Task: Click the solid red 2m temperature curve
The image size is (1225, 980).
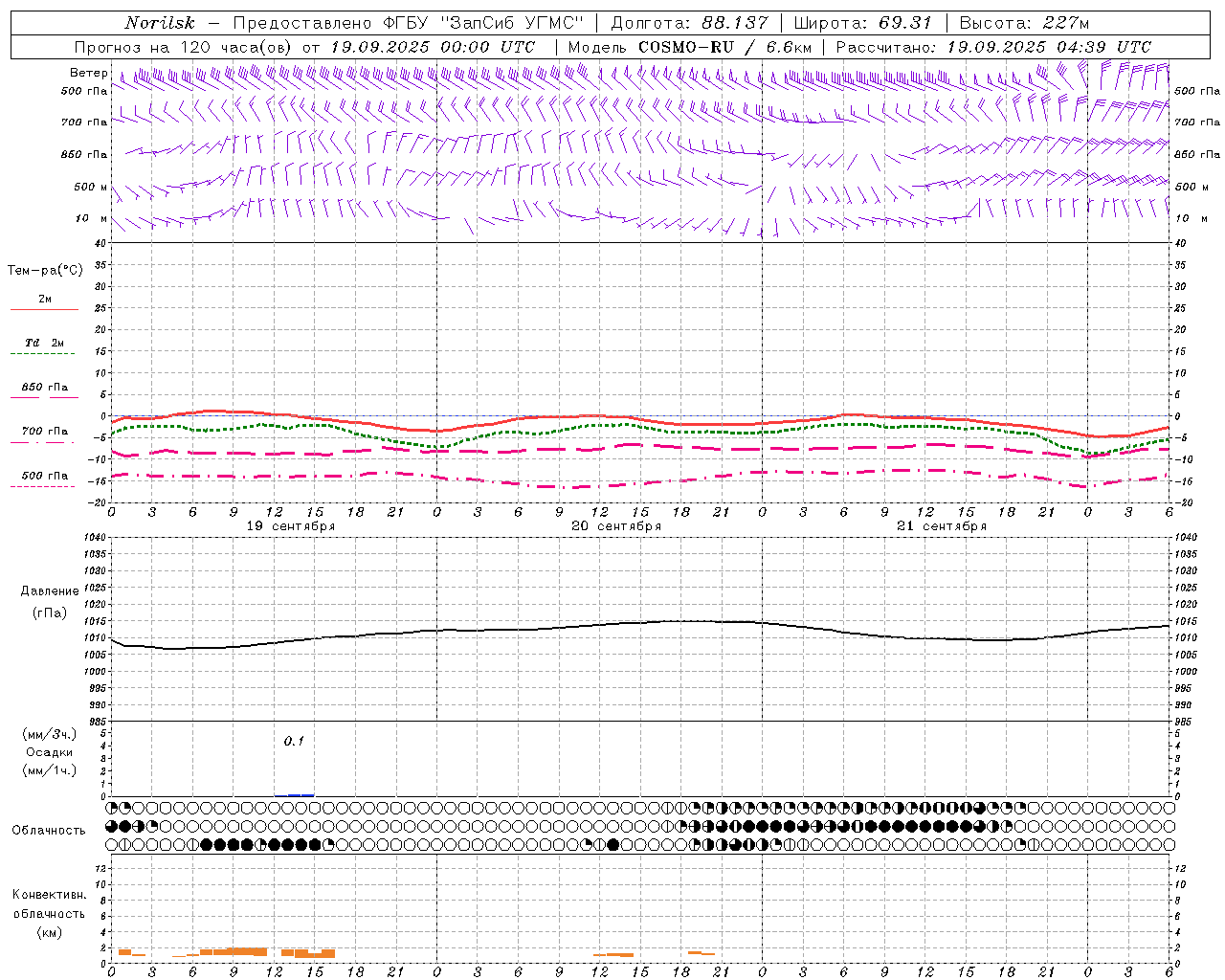Action: click(641, 417)
